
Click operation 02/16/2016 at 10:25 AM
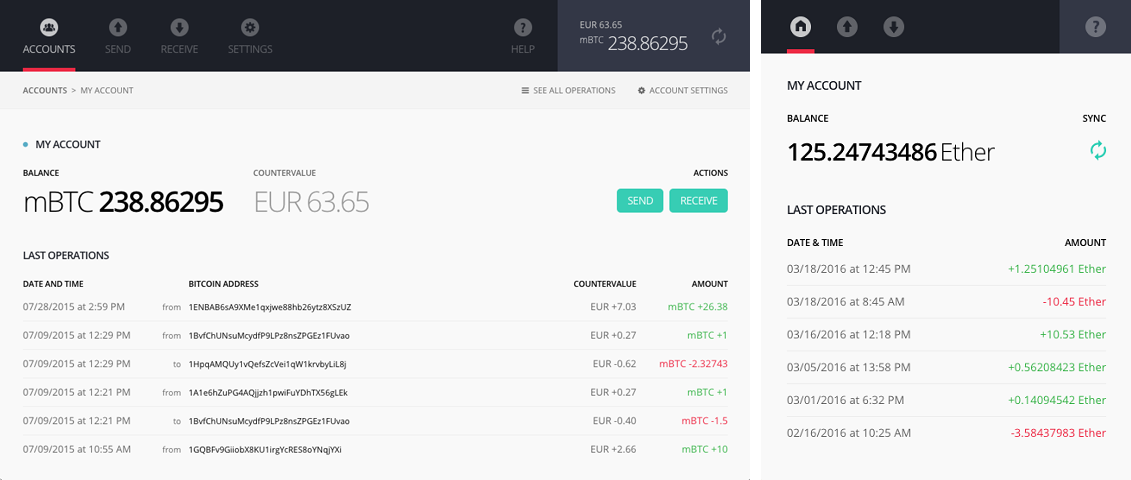848,433
